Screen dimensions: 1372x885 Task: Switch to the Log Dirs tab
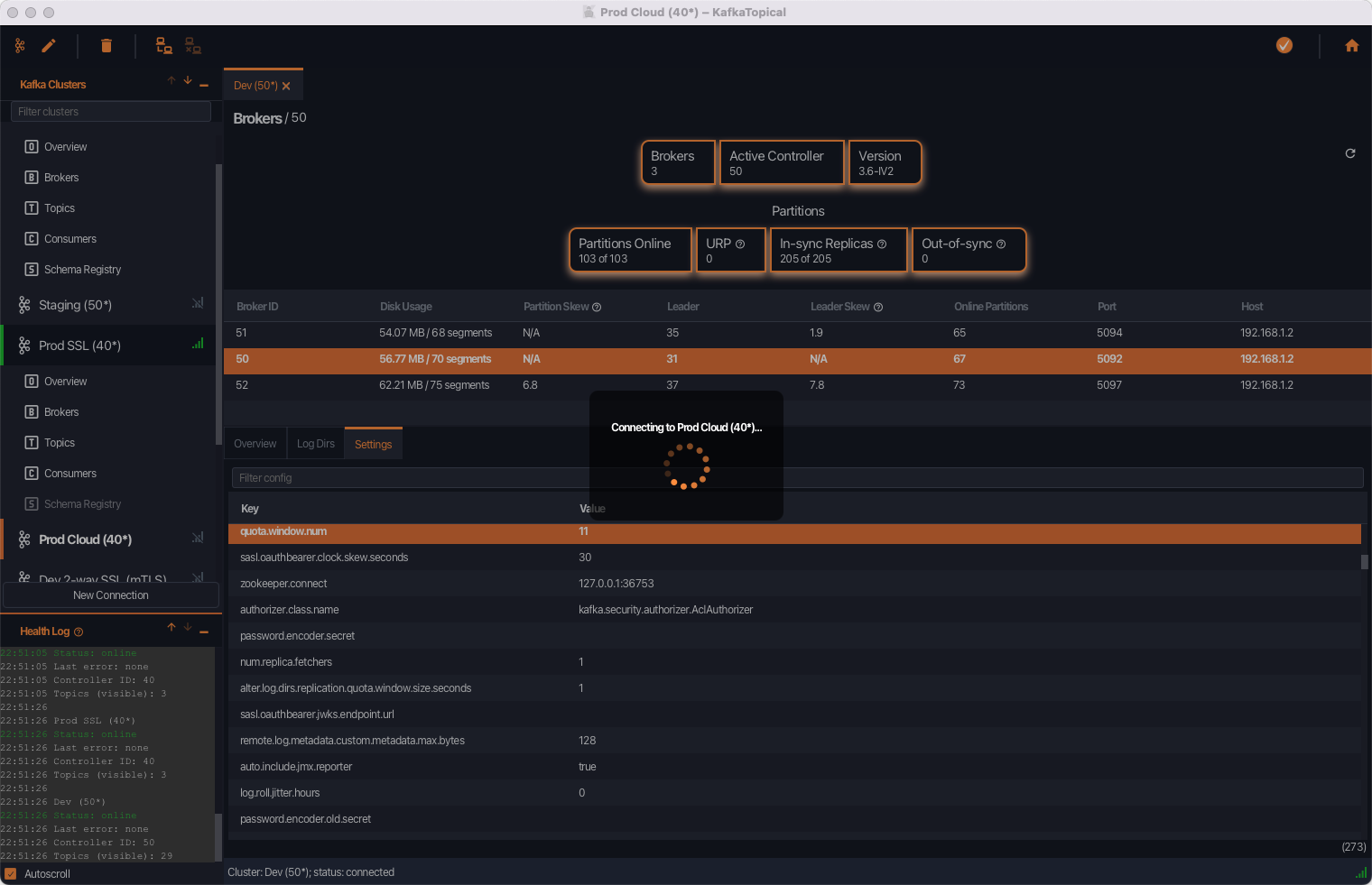coord(316,444)
